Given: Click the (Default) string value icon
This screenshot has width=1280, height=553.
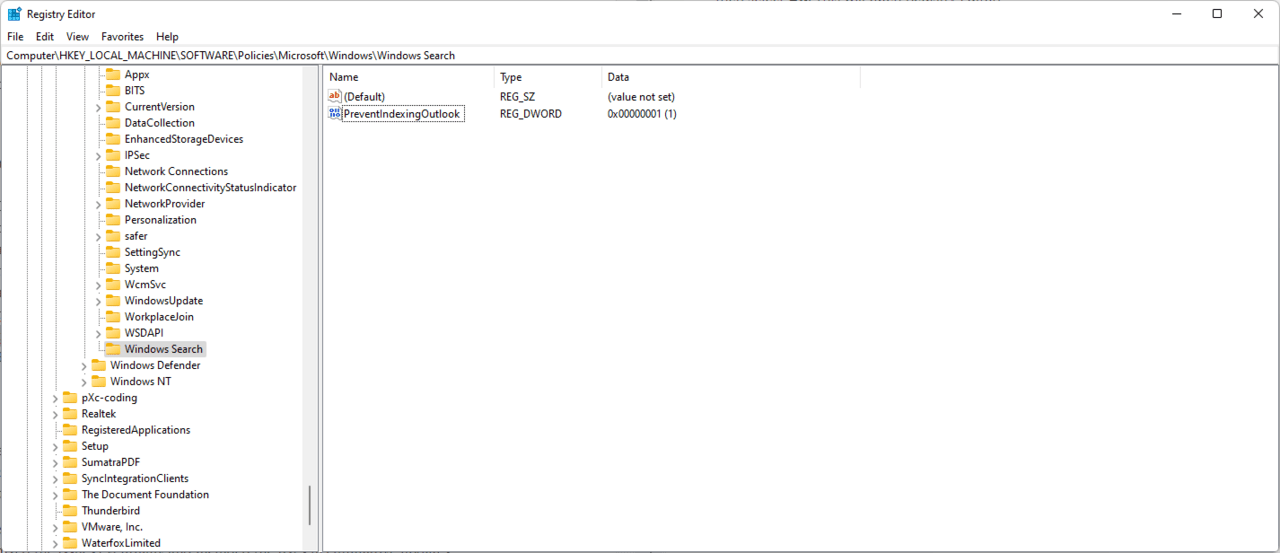Looking at the screenshot, I should [335, 96].
